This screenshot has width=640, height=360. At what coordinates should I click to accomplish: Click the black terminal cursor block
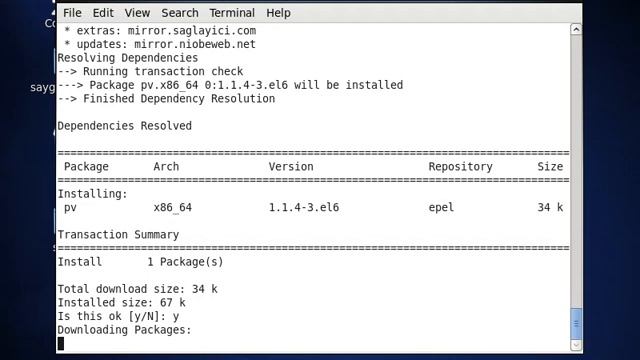click(61, 344)
